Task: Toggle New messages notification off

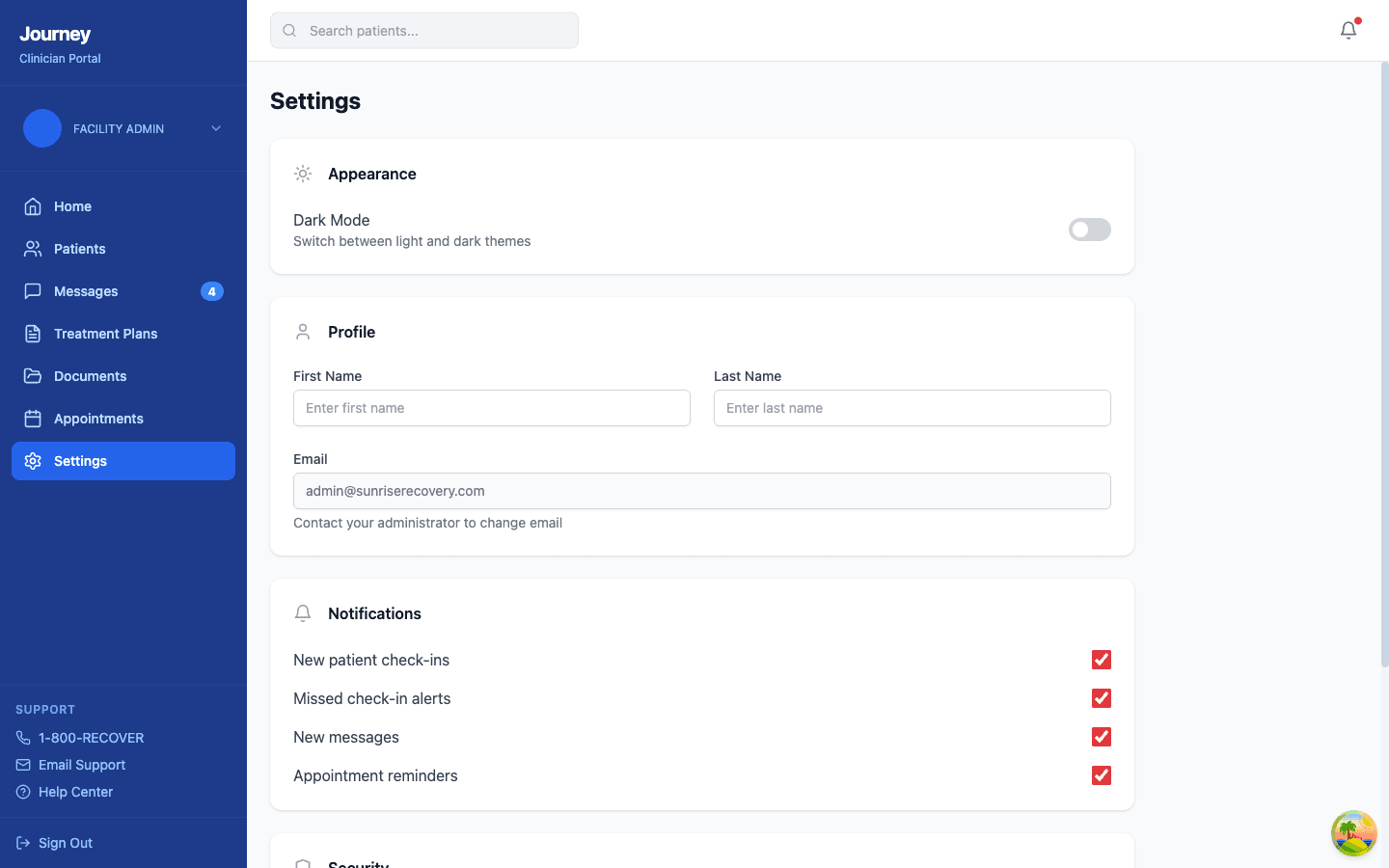Action: (1102, 737)
